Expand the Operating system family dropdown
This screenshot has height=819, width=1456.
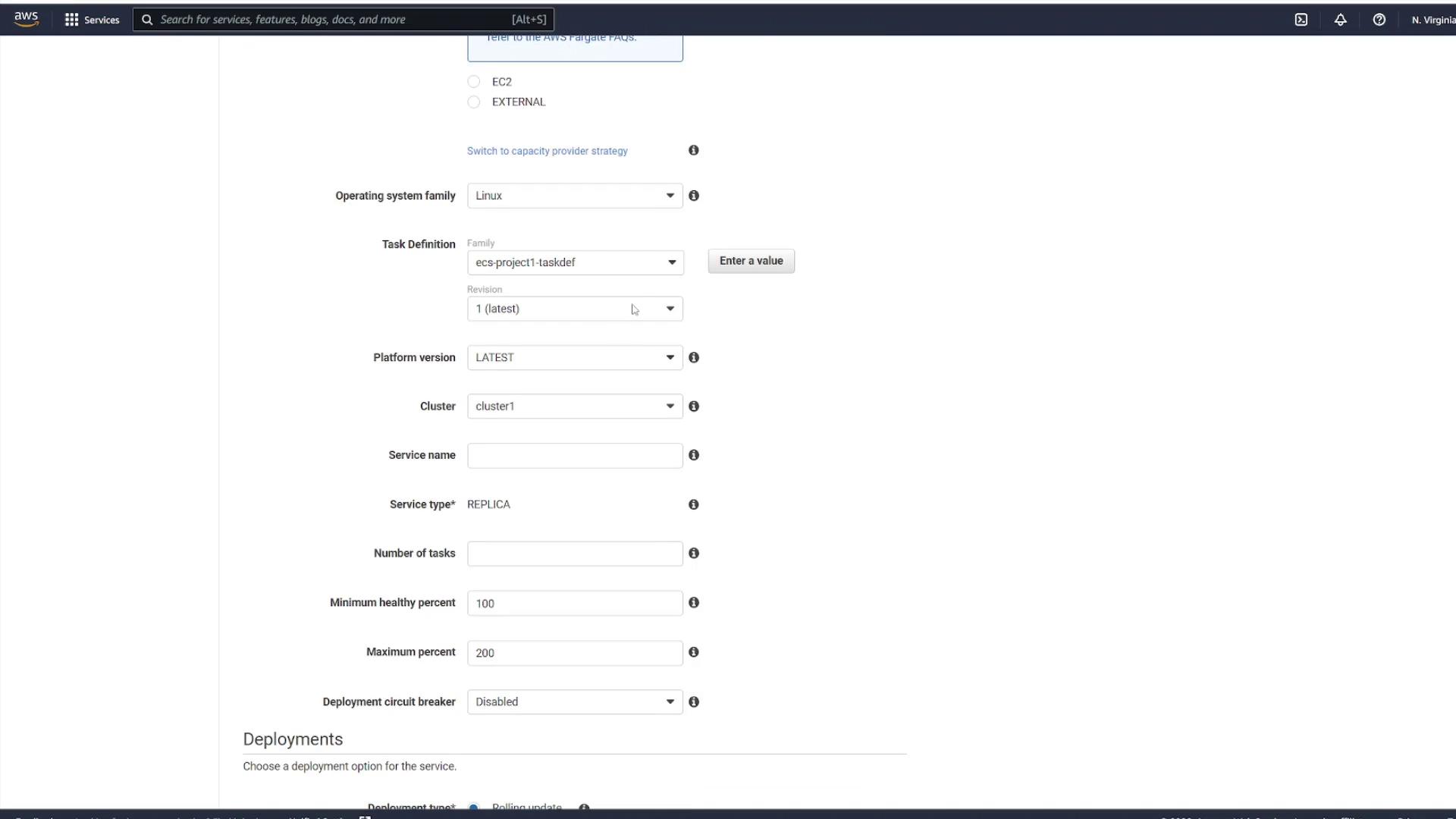coord(575,196)
